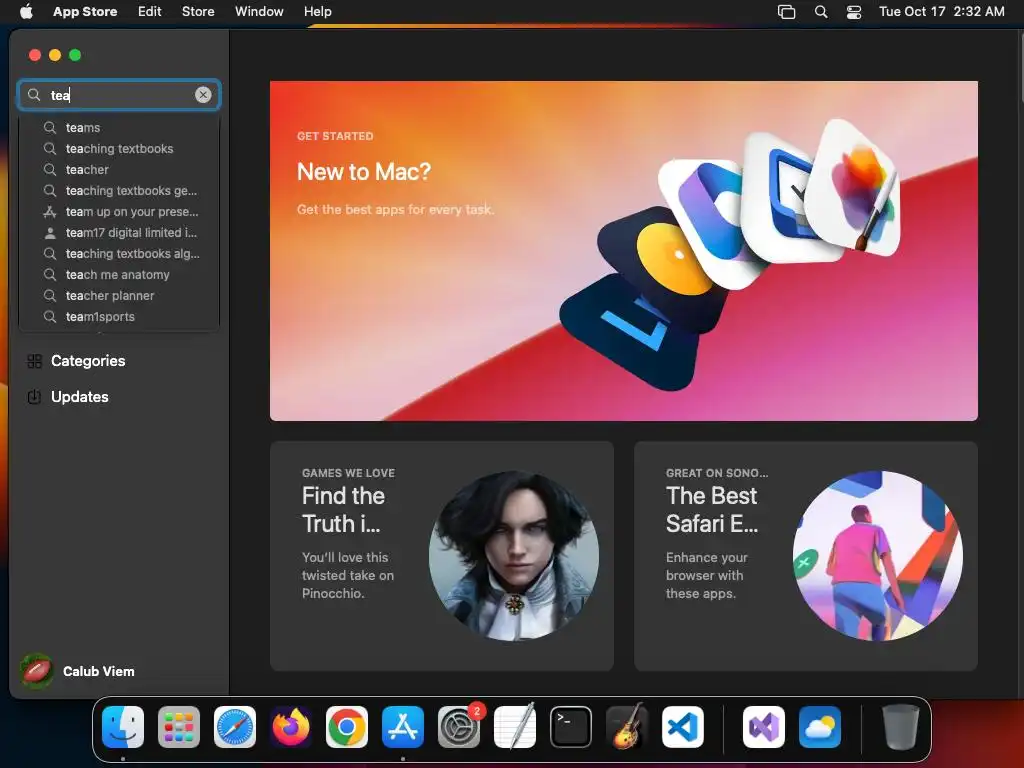
Task: Select the 'teaching textbooks alg...' suggestion
Action: click(x=120, y=253)
